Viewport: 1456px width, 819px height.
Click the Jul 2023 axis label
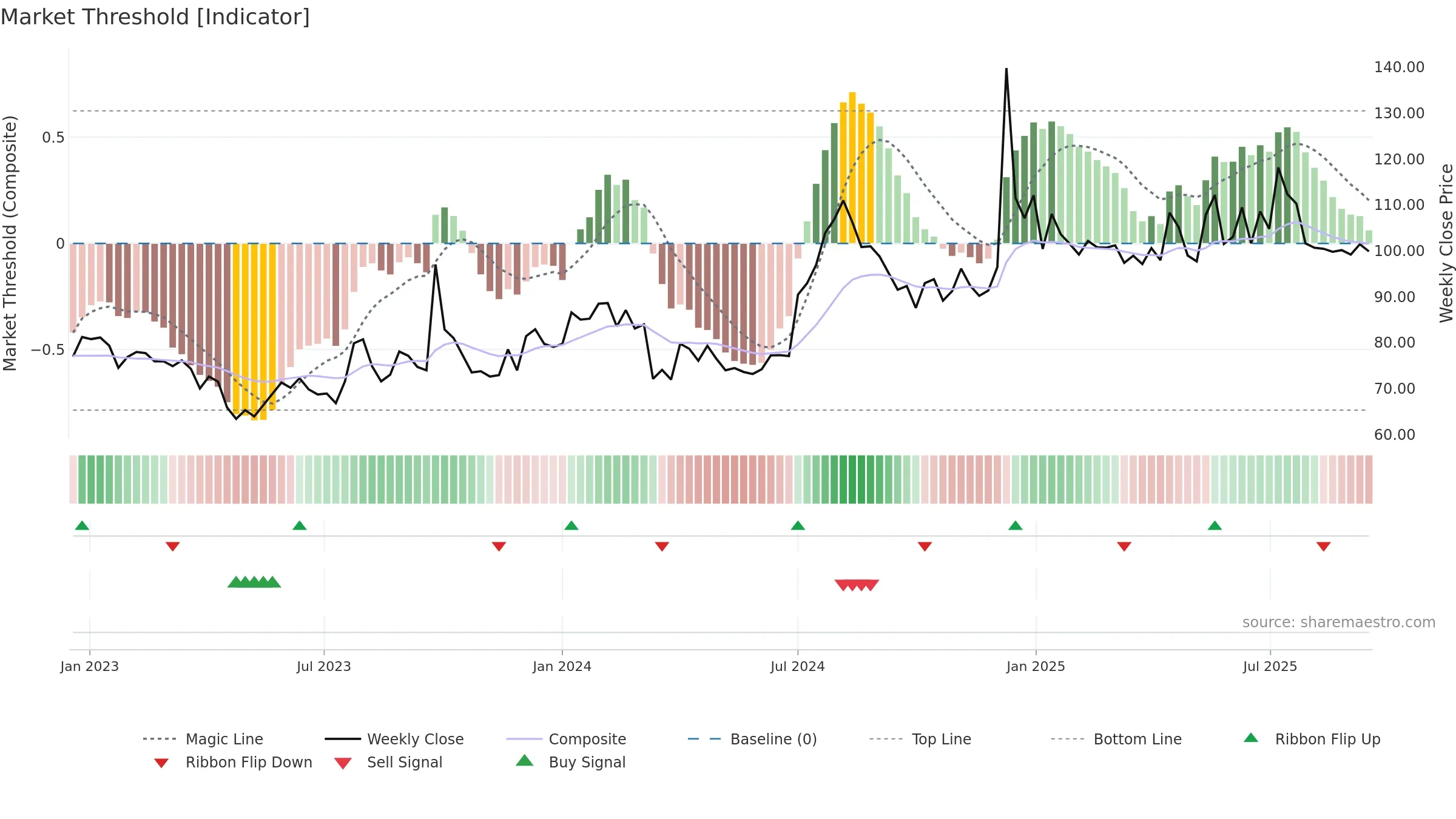click(x=324, y=666)
